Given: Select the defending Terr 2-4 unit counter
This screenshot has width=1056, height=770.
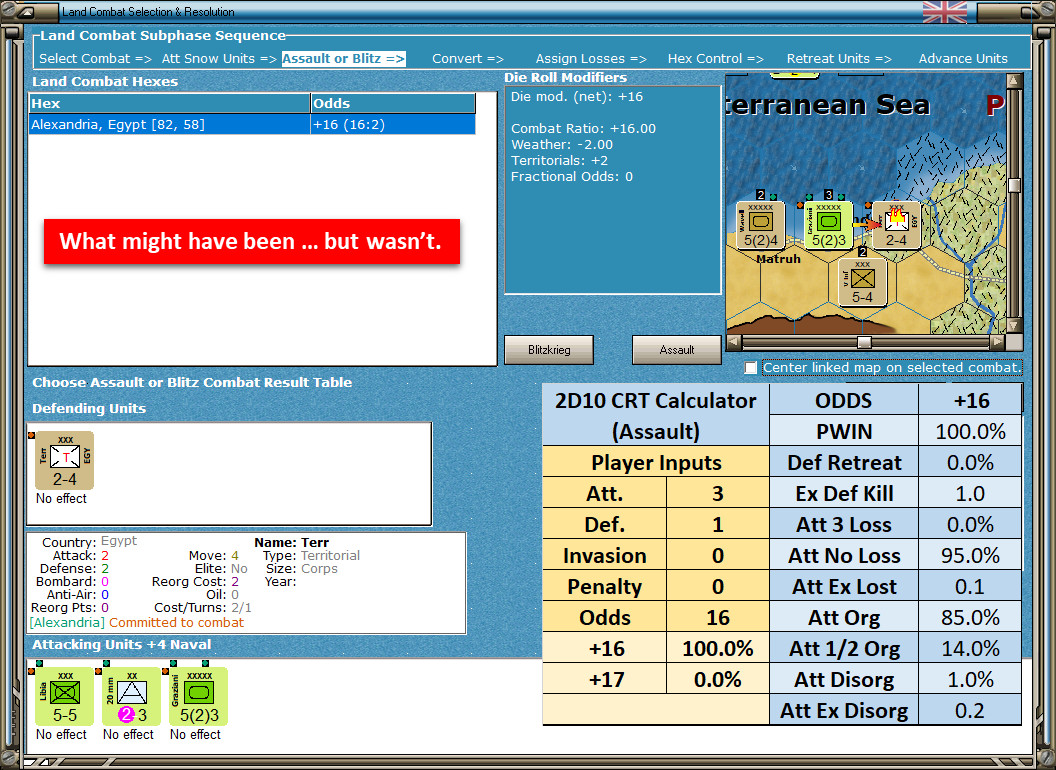Looking at the screenshot, I should [65, 461].
